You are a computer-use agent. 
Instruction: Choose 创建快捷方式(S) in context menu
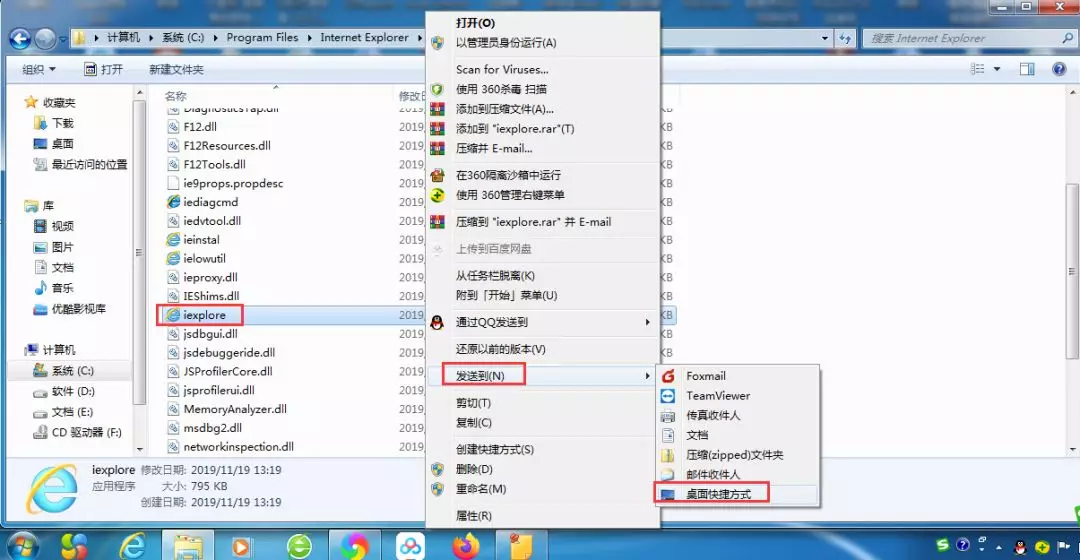tap(495, 449)
